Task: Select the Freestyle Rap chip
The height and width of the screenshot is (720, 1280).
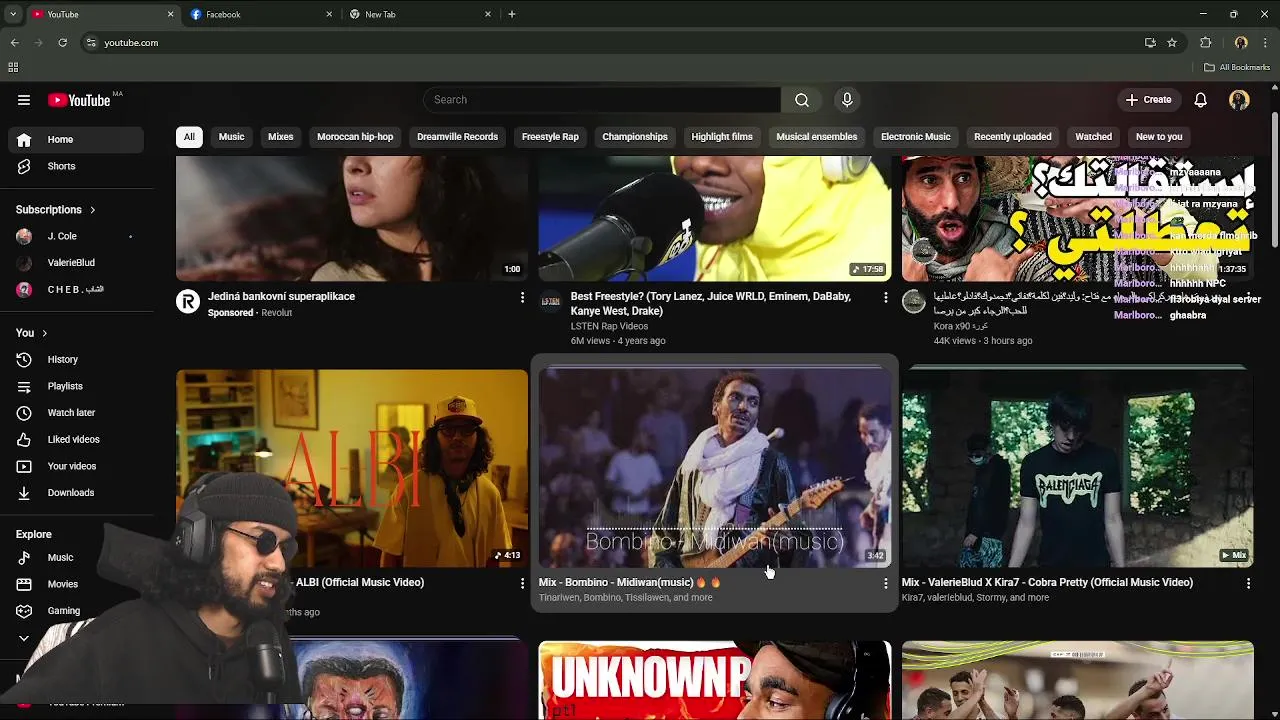Action: [x=550, y=137]
